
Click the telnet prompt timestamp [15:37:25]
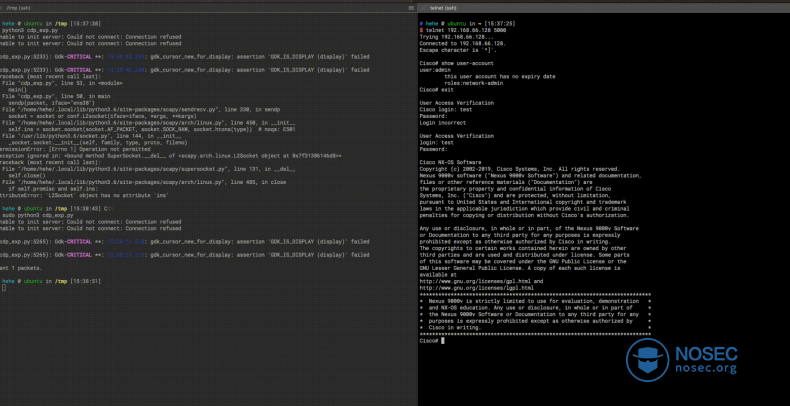click(x=500, y=24)
